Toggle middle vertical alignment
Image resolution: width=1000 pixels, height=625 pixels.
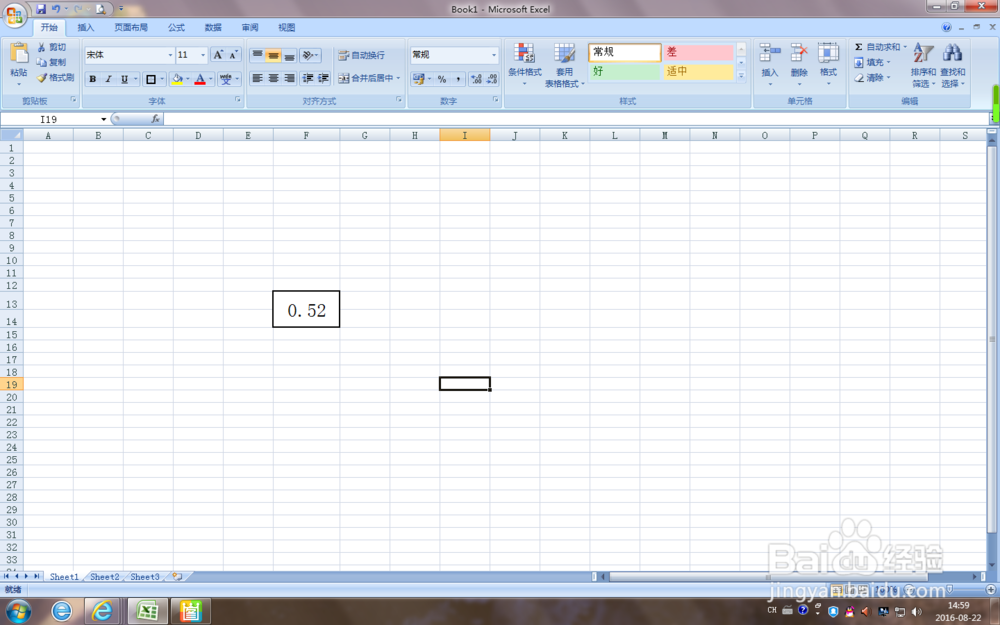pyautogui.click(x=273, y=55)
